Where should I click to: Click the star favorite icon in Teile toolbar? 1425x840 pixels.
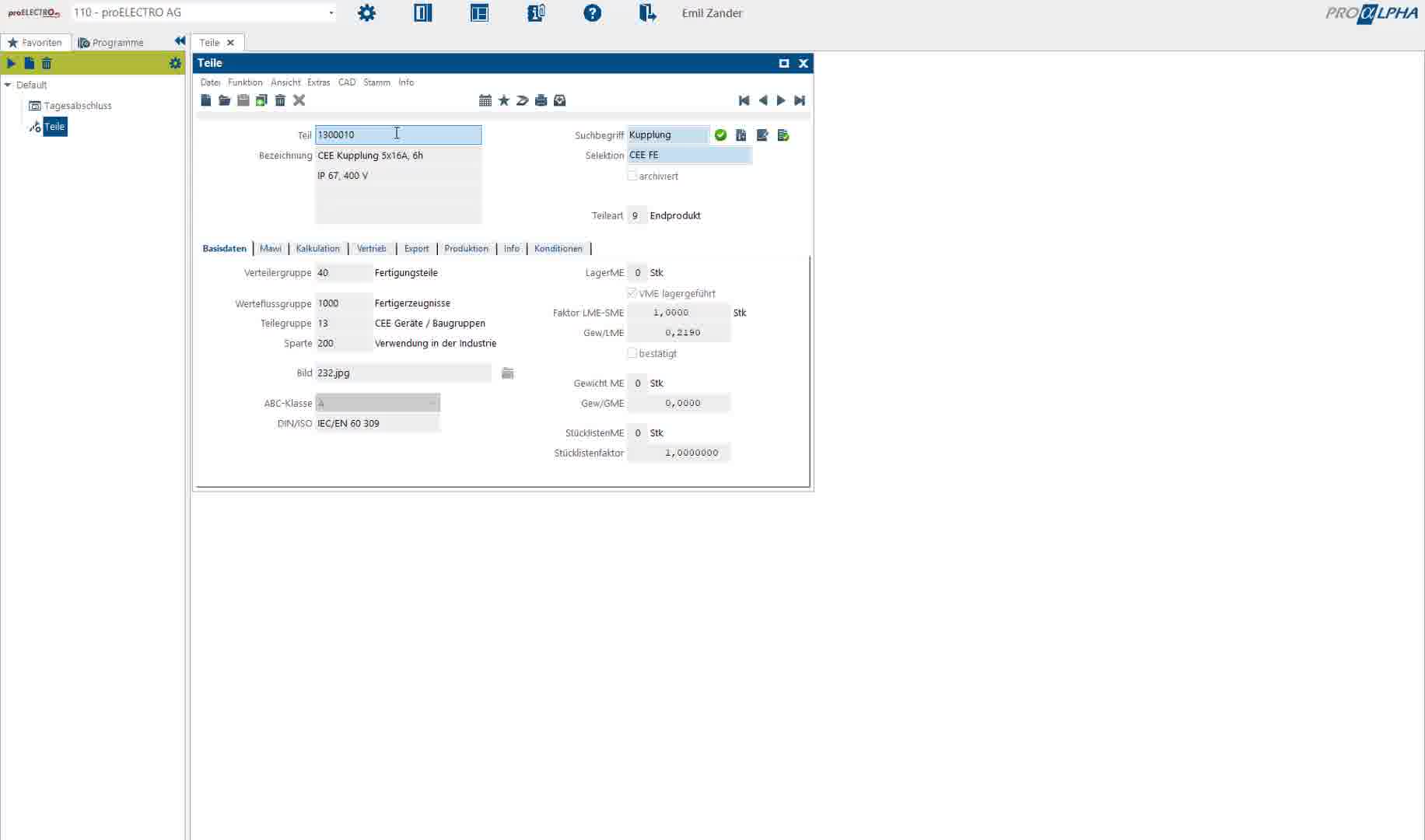(504, 100)
